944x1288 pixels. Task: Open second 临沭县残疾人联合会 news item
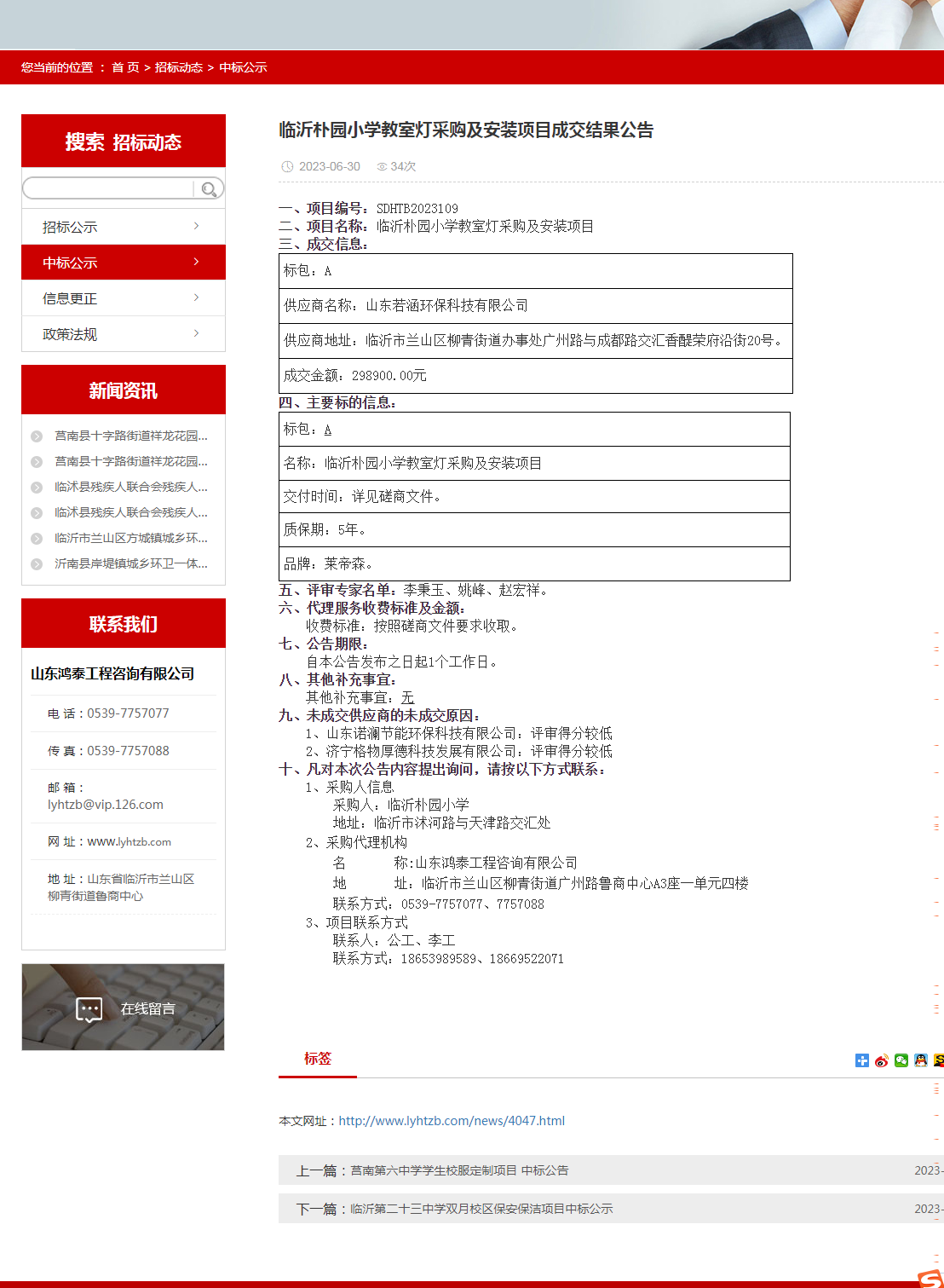pyautogui.click(x=131, y=512)
